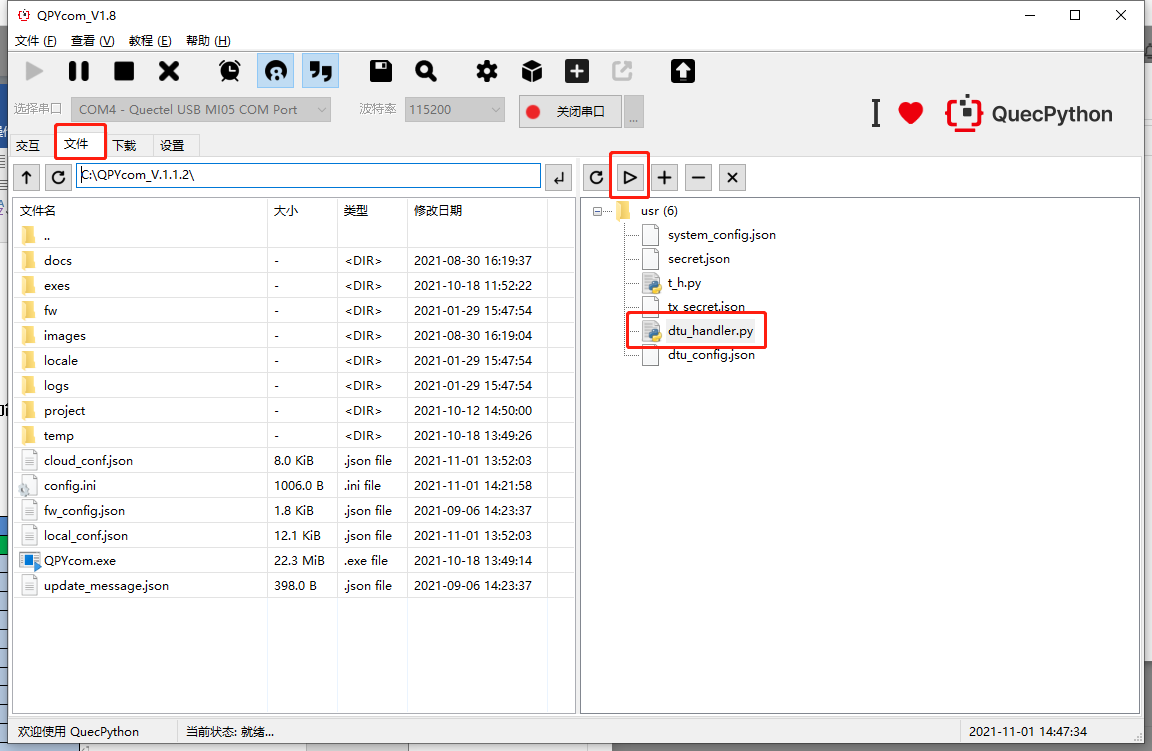Click the pause icon in the toolbar

coord(79,71)
